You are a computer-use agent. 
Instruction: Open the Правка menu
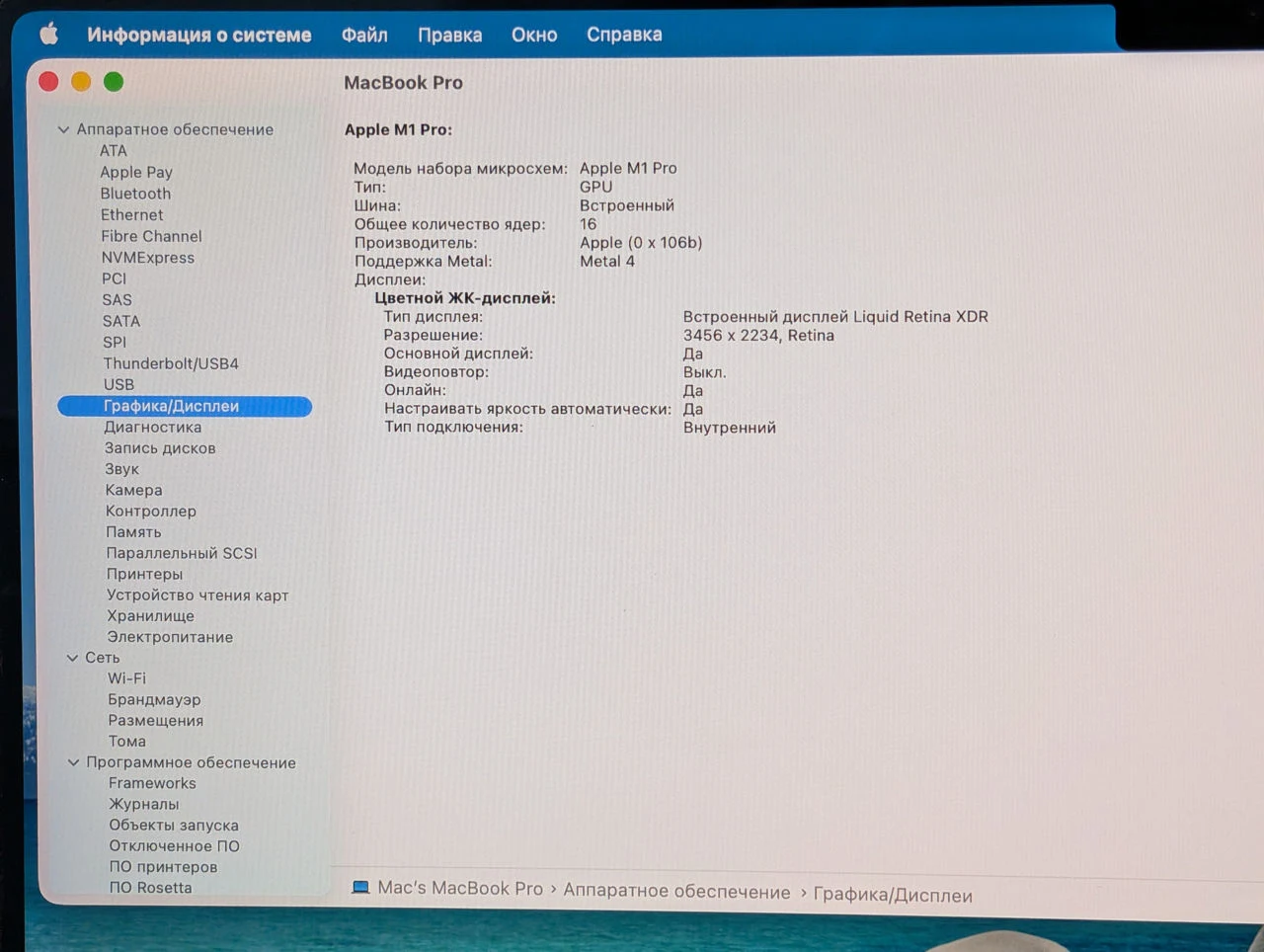(449, 35)
